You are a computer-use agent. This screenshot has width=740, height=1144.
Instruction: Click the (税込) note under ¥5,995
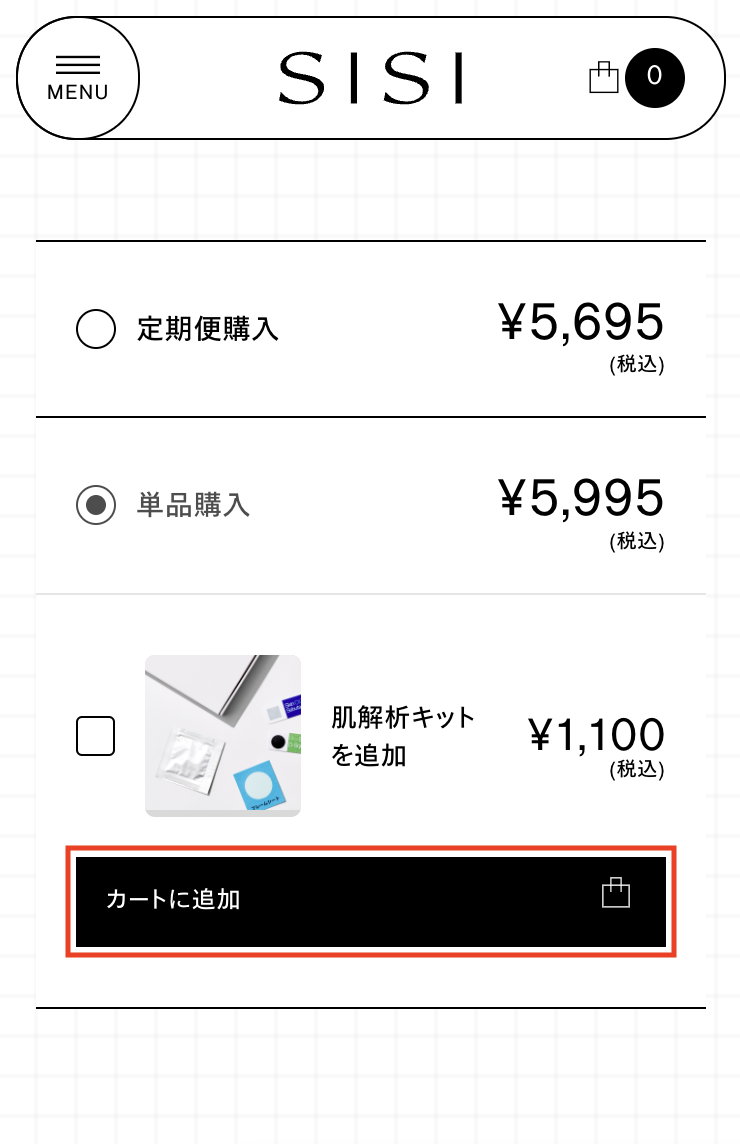tap(637, 541)
